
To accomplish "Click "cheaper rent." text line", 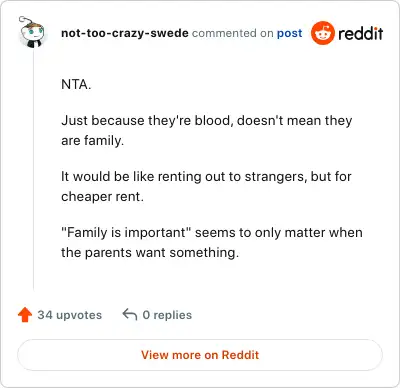I will [x=102, y=197].
